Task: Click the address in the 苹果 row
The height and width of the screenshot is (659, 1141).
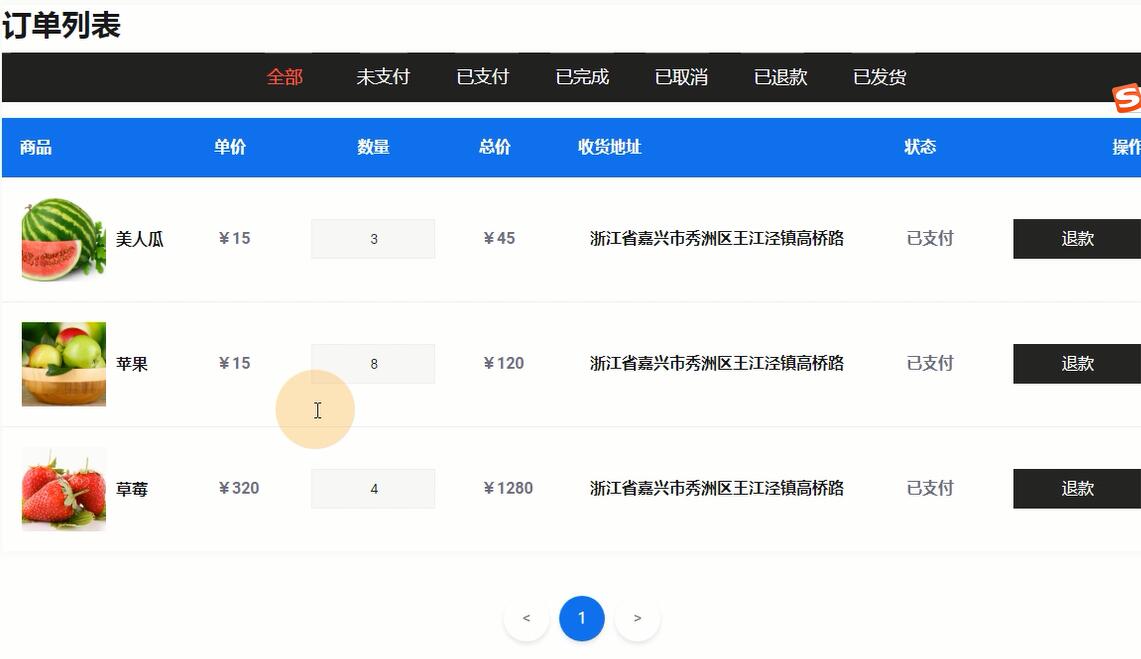Action: coord(717,364)
